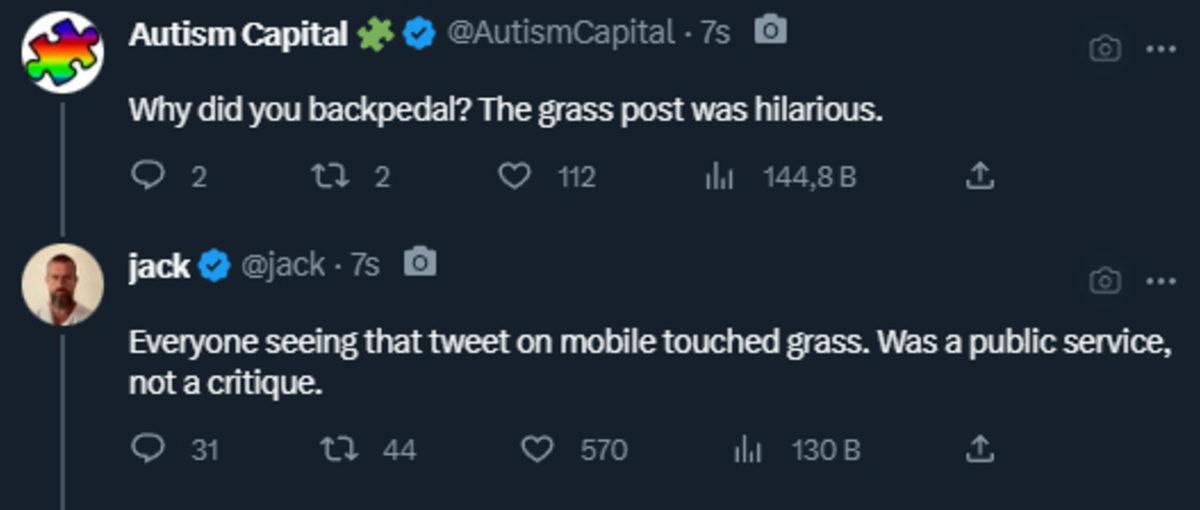
Task: Reply to Autism Capital's tweet
Action: coord(148,177)
